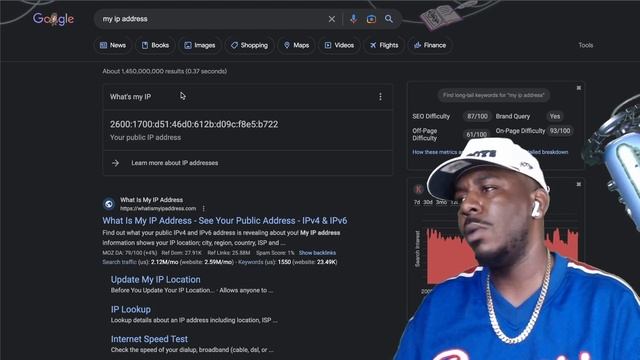Click the 2600:1700:d51 public IP address text

pos(194,124)
